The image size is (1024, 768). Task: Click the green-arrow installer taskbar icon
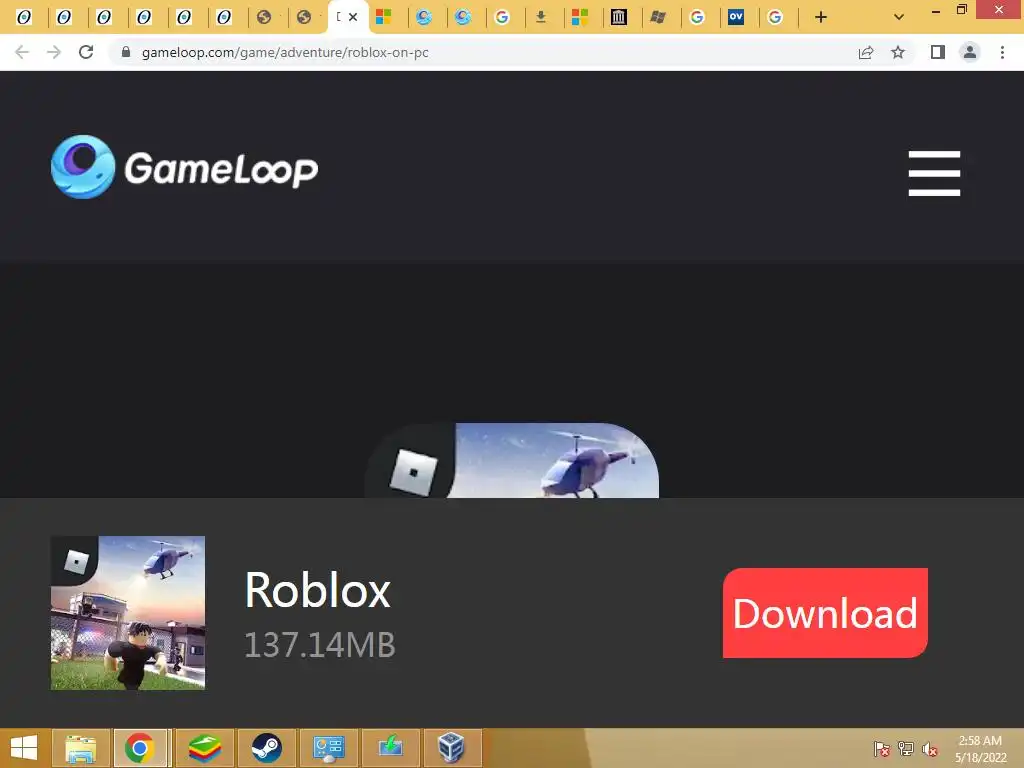pyautogui.click(x=391, y=748)
